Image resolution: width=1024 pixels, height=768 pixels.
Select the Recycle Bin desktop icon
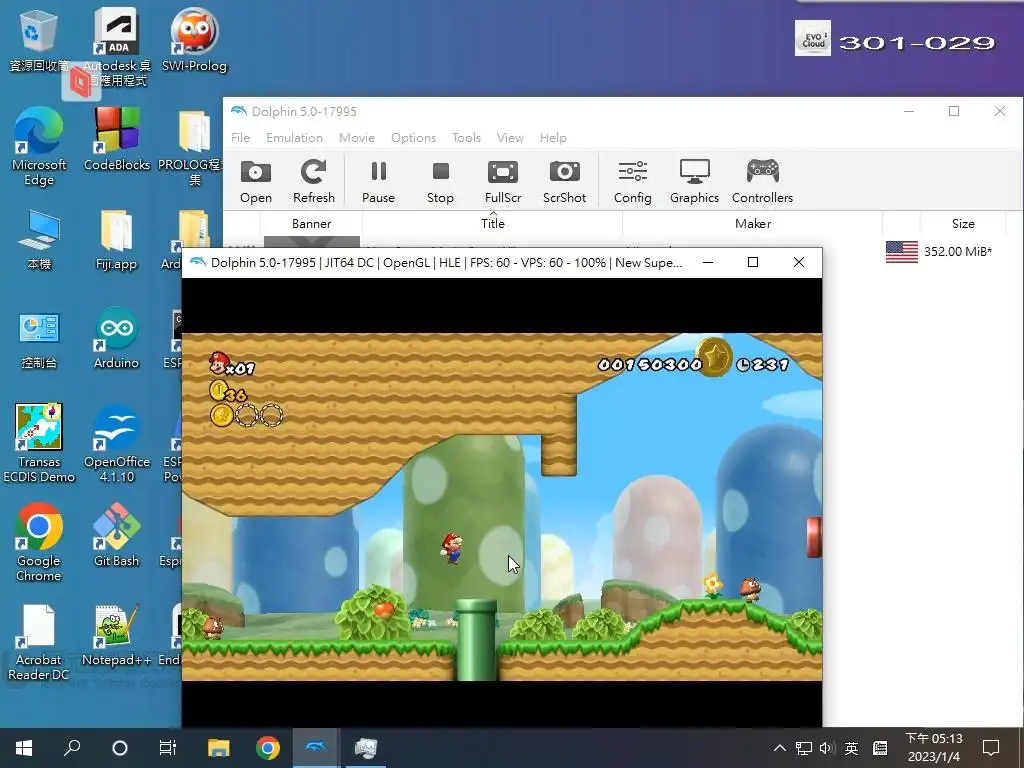39,40
